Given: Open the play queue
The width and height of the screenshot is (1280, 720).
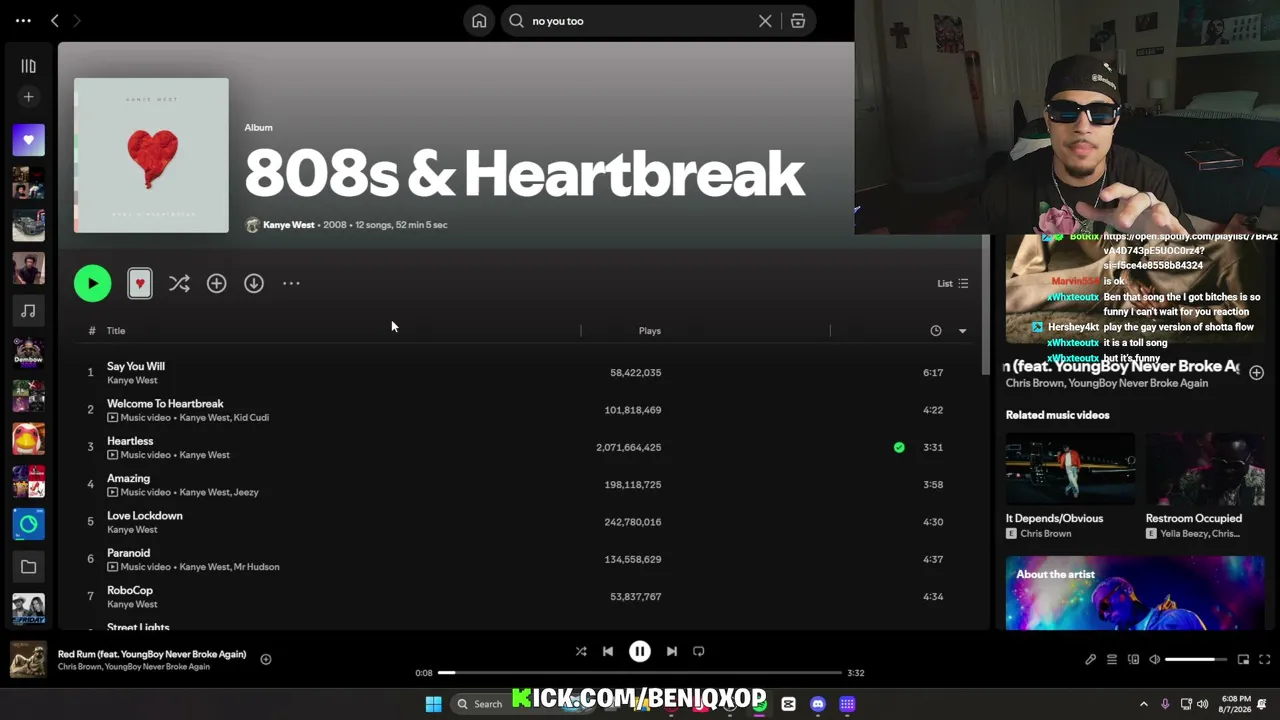Looking at the screenshot, I should pos(1112,660).
